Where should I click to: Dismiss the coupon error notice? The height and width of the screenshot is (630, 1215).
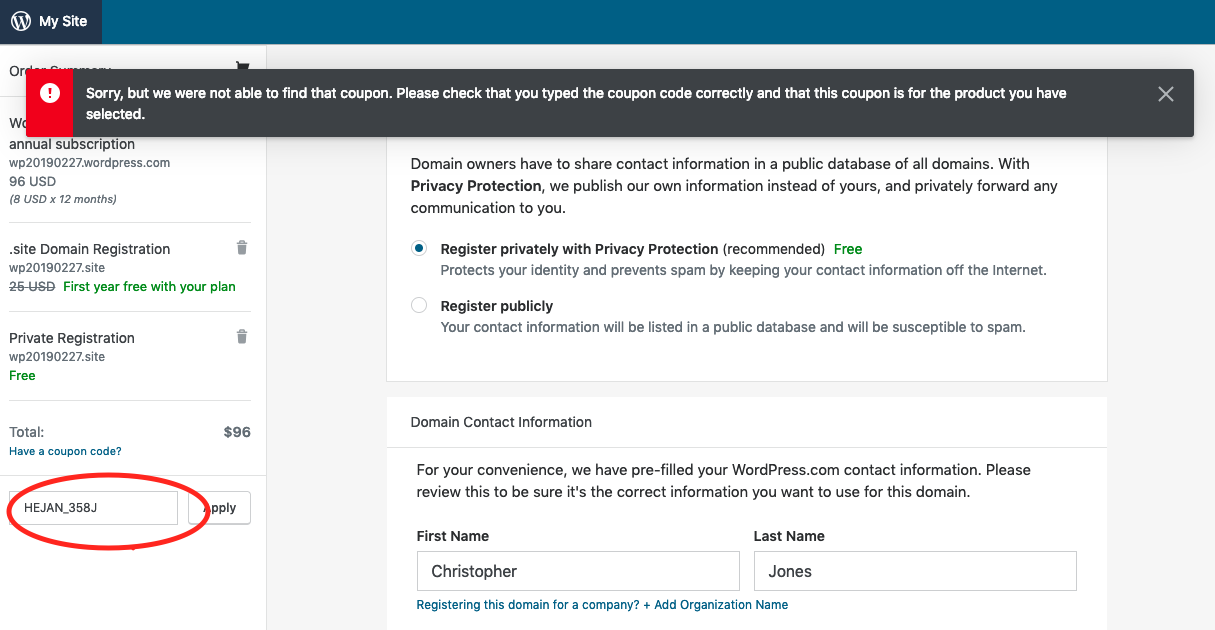(x=1165, y=94)
